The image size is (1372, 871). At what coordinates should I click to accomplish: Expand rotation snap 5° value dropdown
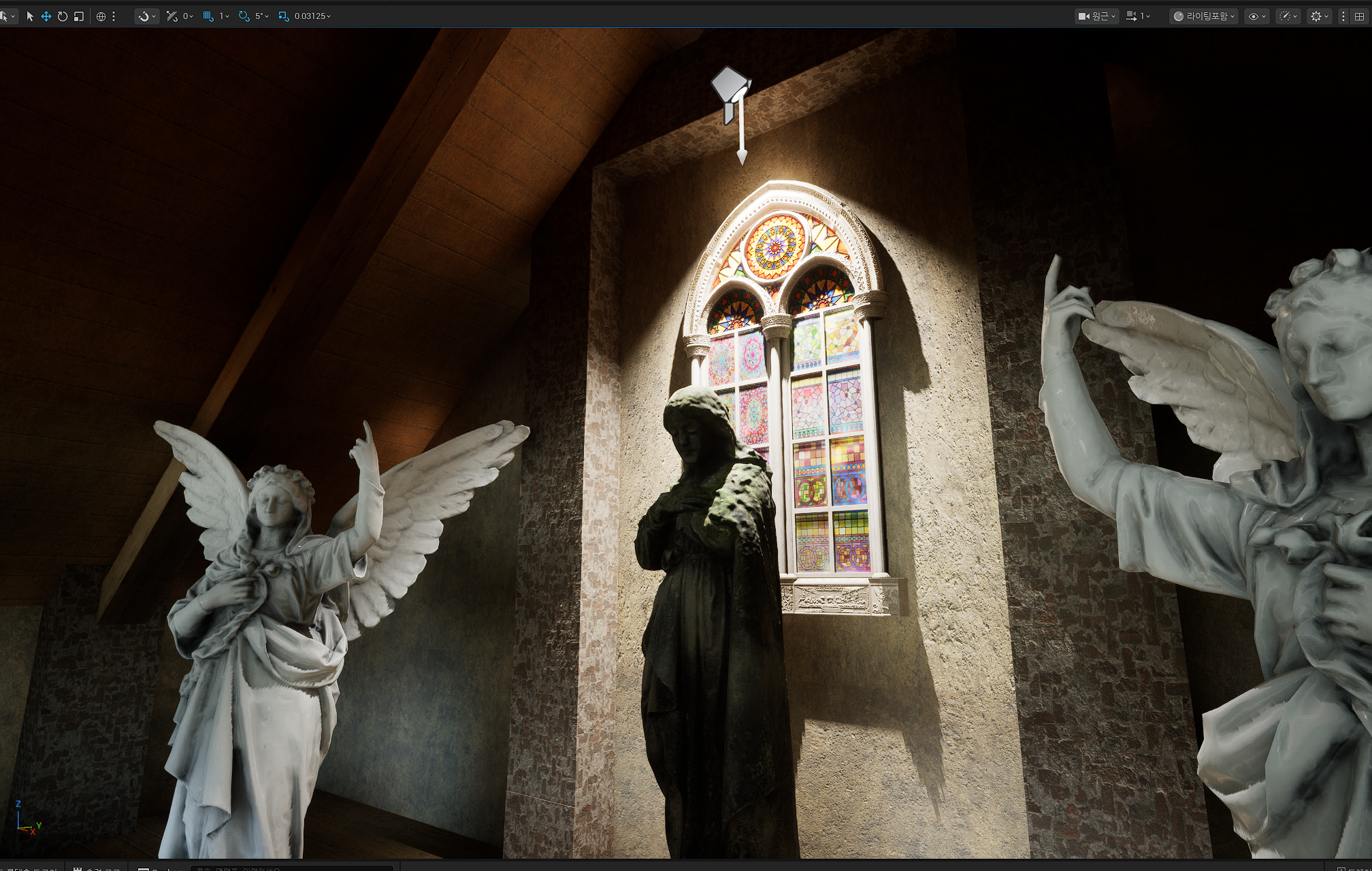point(262,16)
